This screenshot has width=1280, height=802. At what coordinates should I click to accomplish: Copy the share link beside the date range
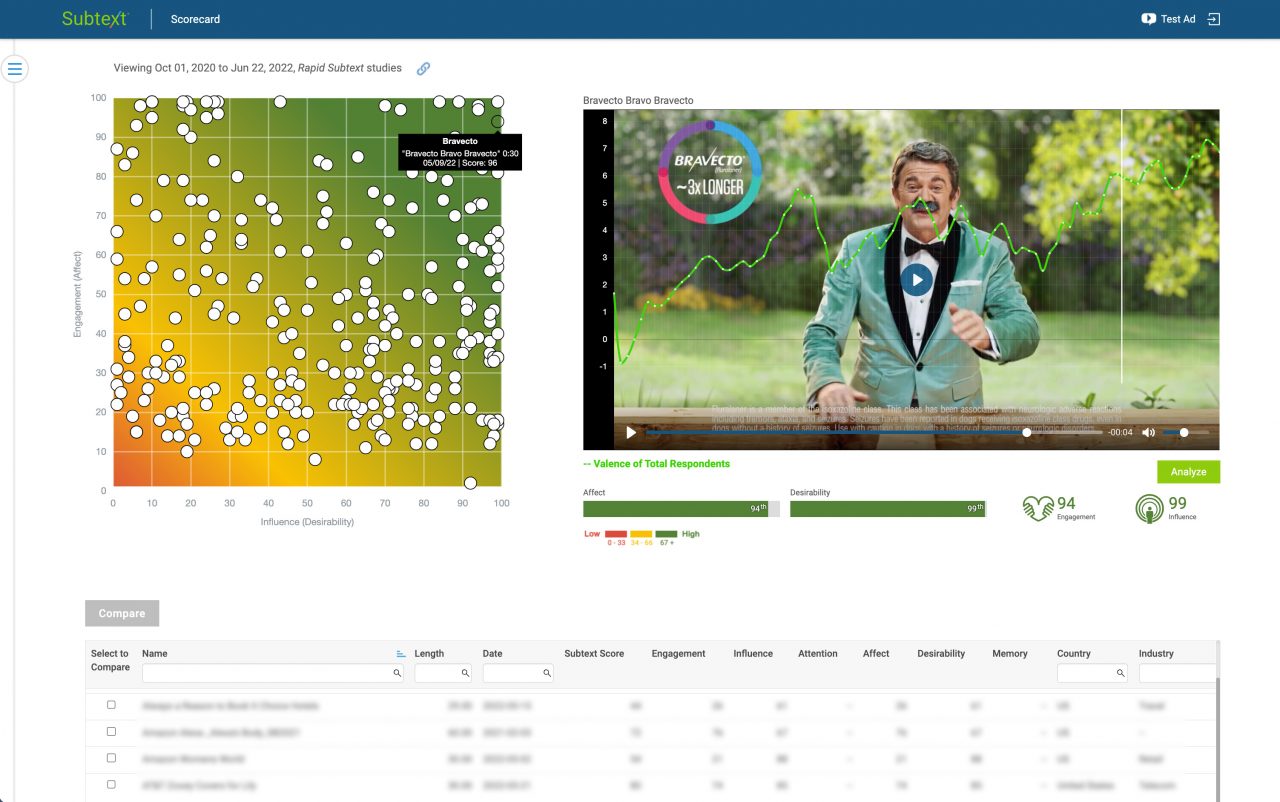pyautogui.click(x=423, y=68)
